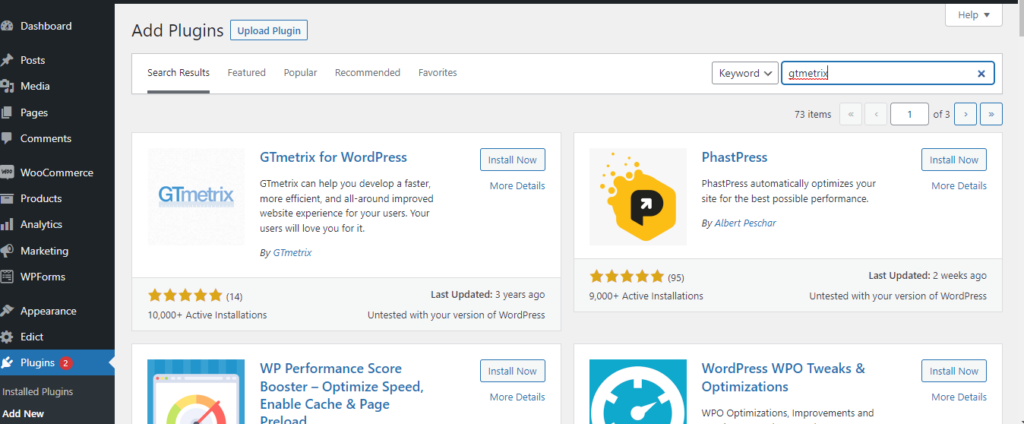The image size is (1024, 424).
Task: Click the Plugins plug icon
Action: (x=7, y=363)
